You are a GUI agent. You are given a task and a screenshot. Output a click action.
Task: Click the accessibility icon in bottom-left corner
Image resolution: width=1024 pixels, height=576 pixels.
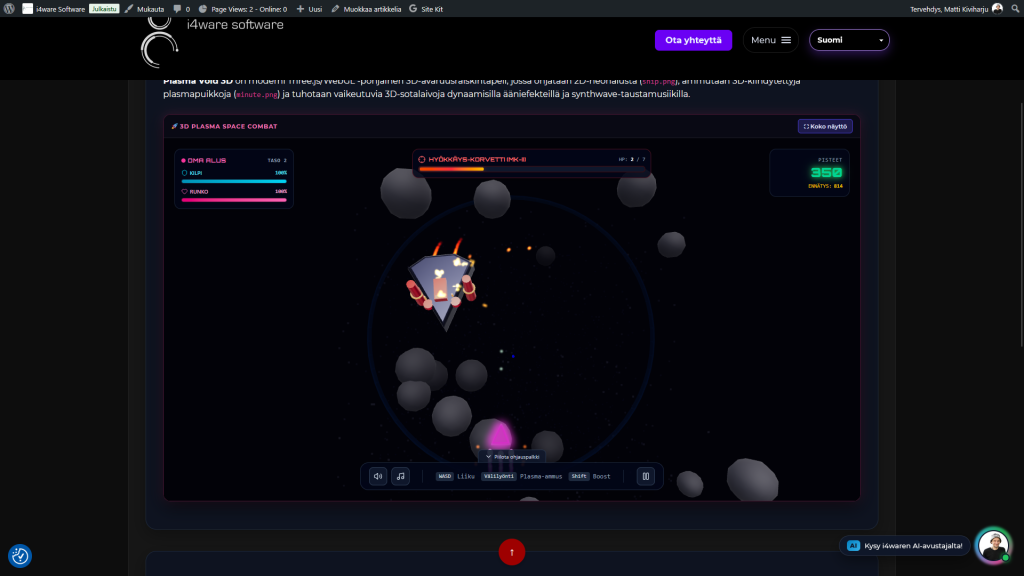20,556
